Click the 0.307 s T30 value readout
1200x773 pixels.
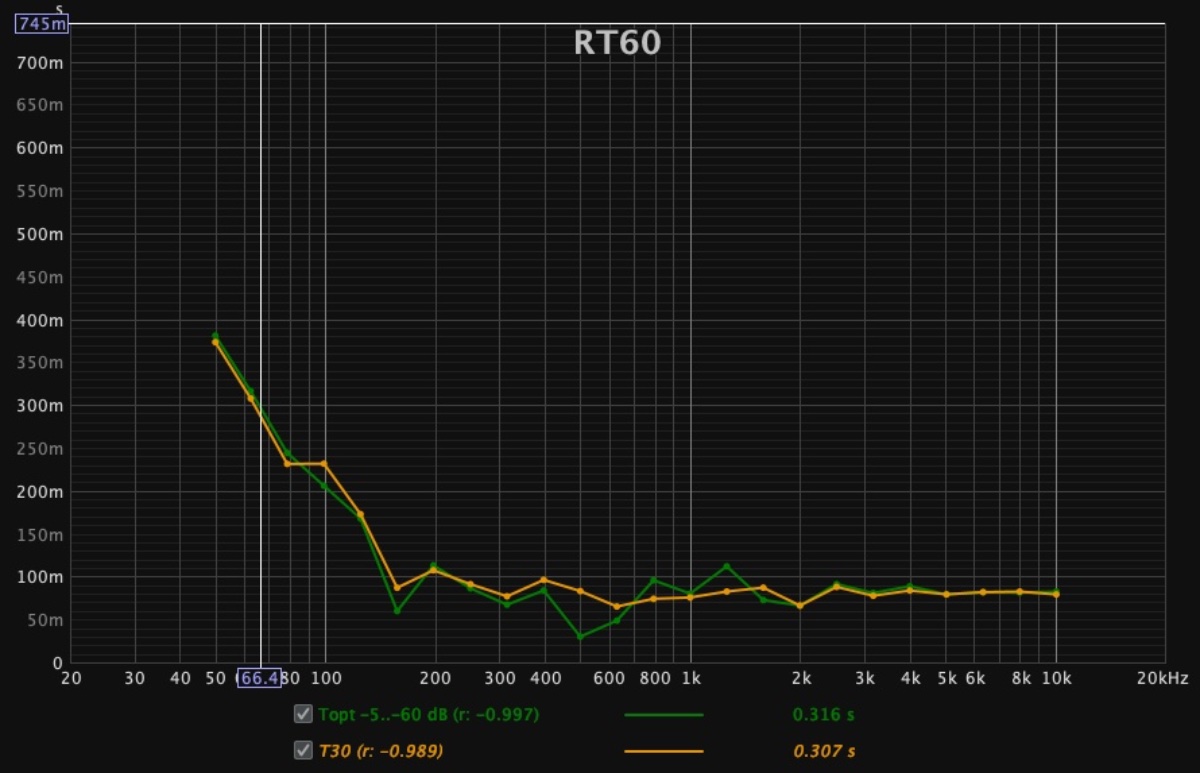[x=824, y=751]
